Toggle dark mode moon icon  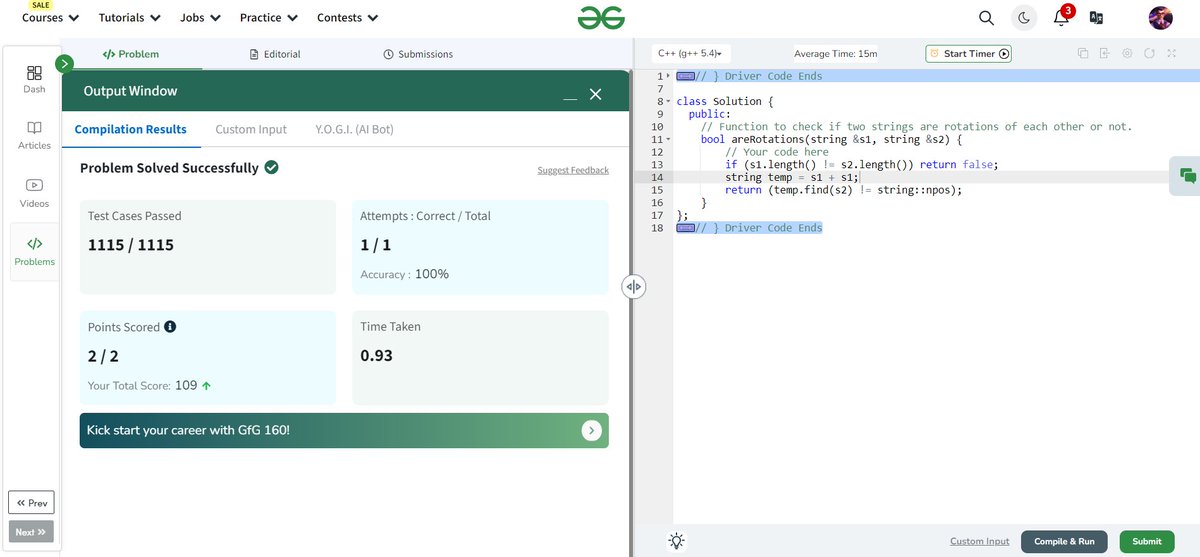pyautogui.click(x=1024, y=18)
